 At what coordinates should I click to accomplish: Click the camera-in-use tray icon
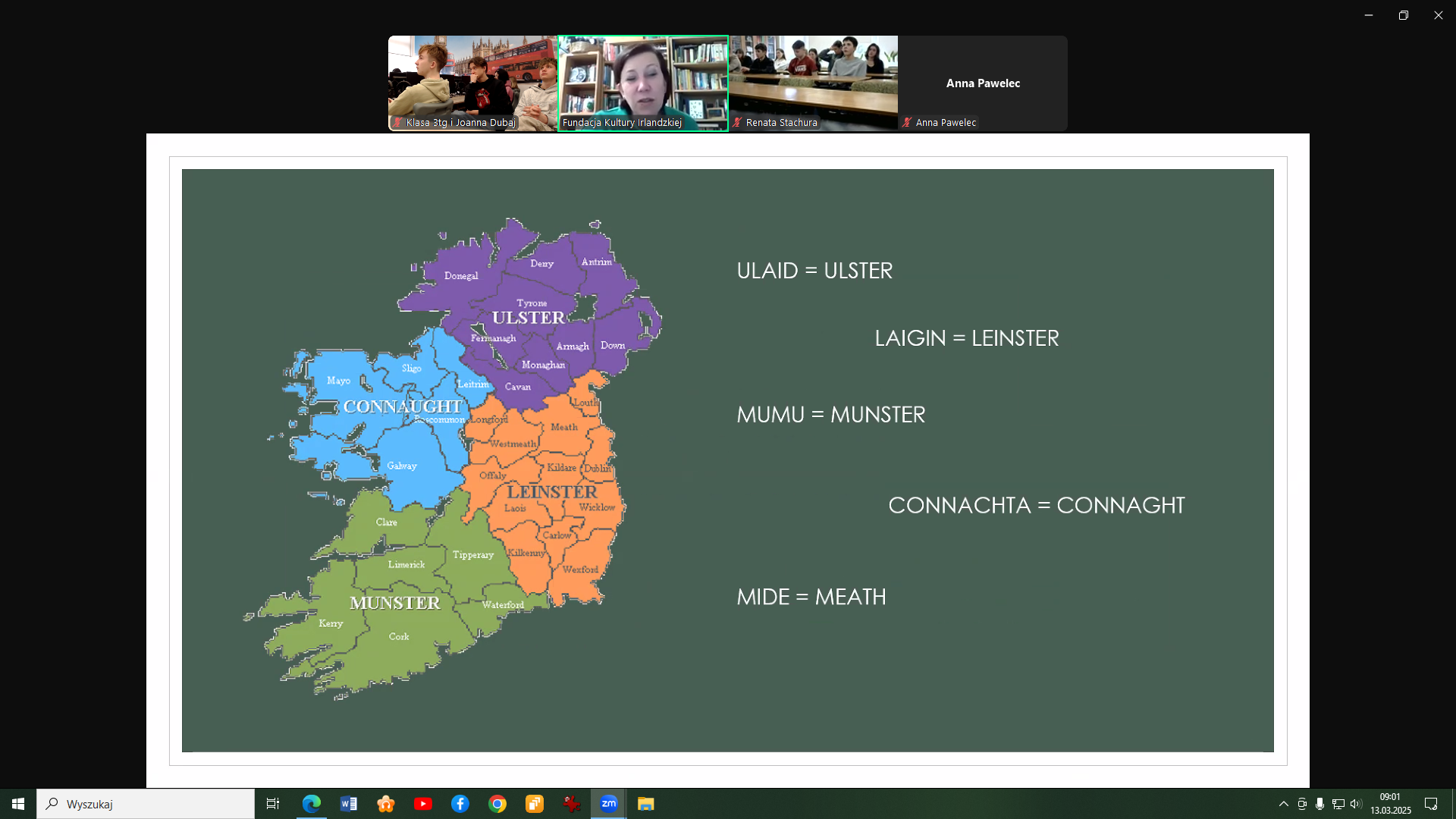pos(1302,804)
